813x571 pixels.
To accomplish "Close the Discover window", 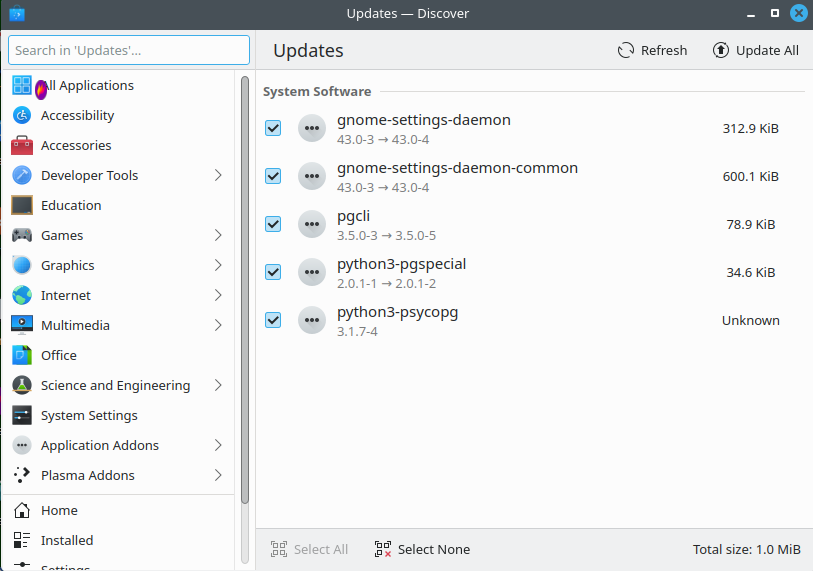I will coord(798,13).
